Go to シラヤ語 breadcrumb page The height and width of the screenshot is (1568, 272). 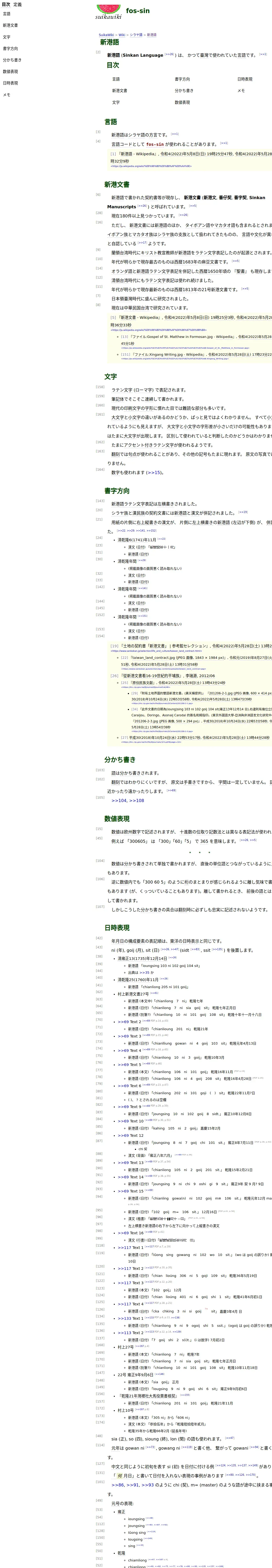tap(136, 35)
